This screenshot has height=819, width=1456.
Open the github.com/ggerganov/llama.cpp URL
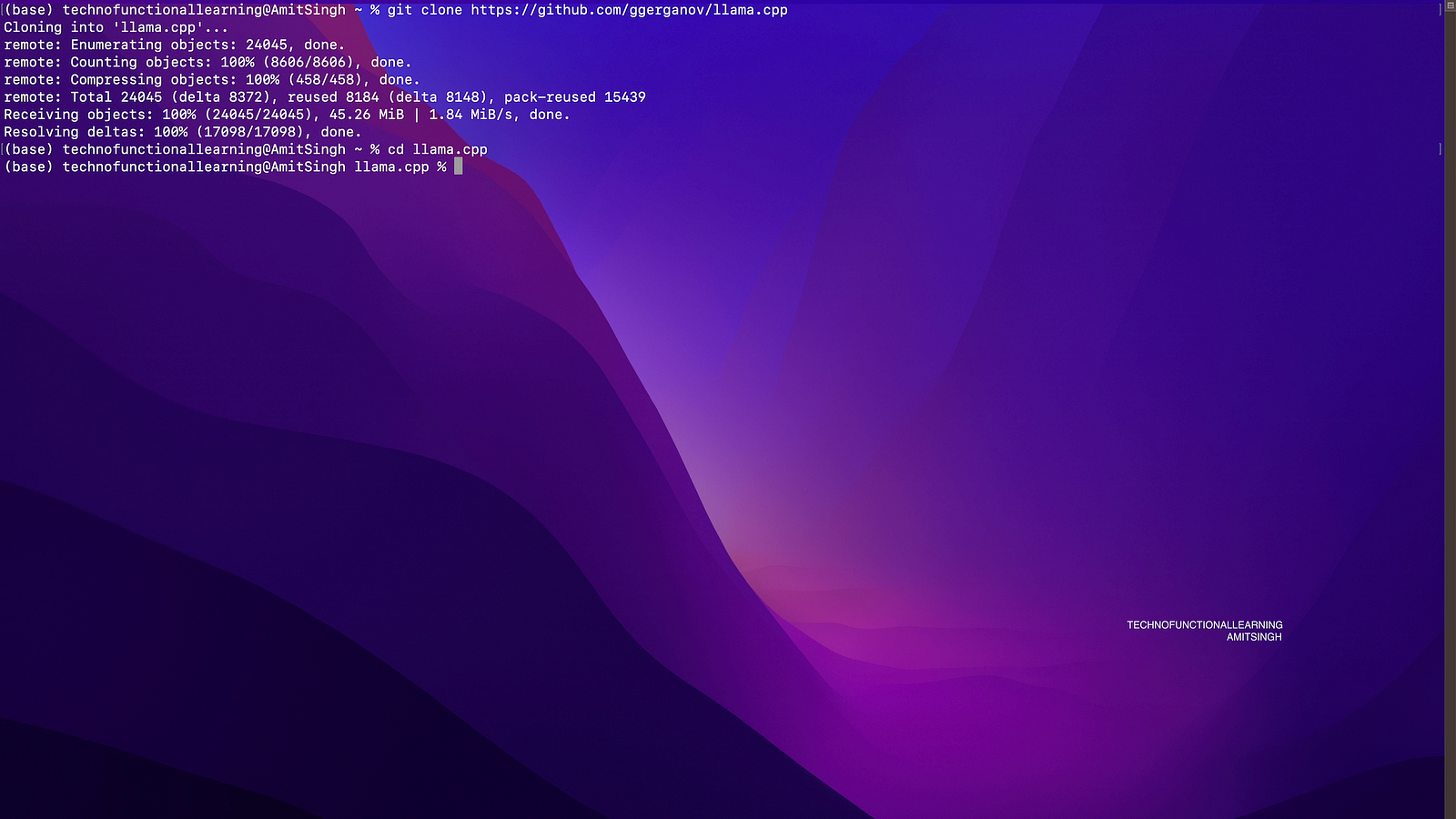629,10
